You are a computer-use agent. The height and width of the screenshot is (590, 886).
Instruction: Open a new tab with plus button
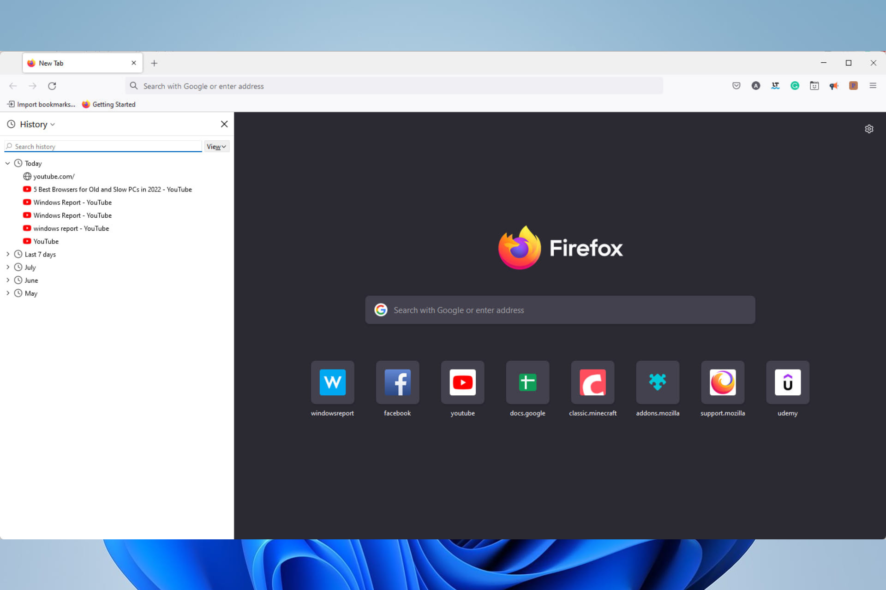click(154, 63)
